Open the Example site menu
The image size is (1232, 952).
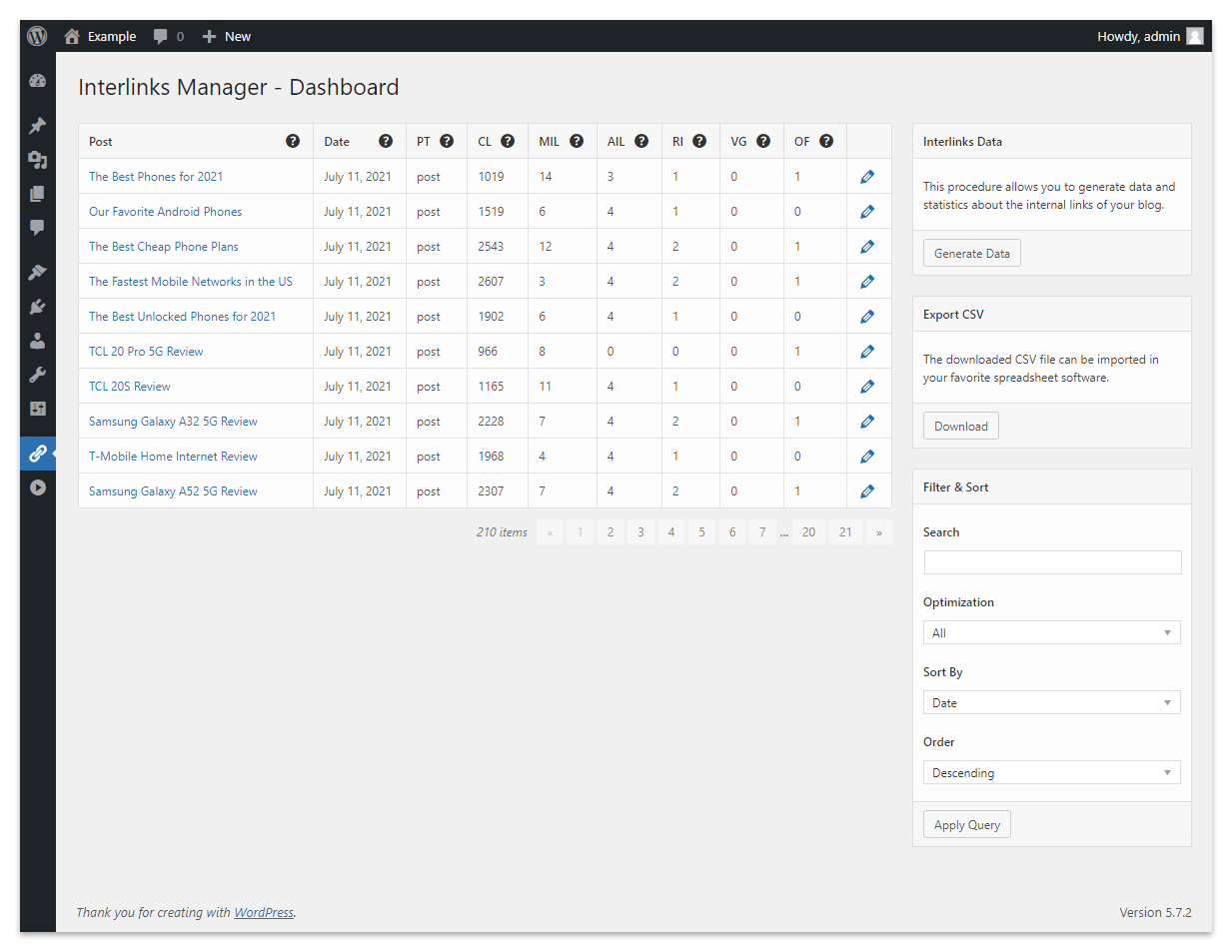tap(100, 36)
